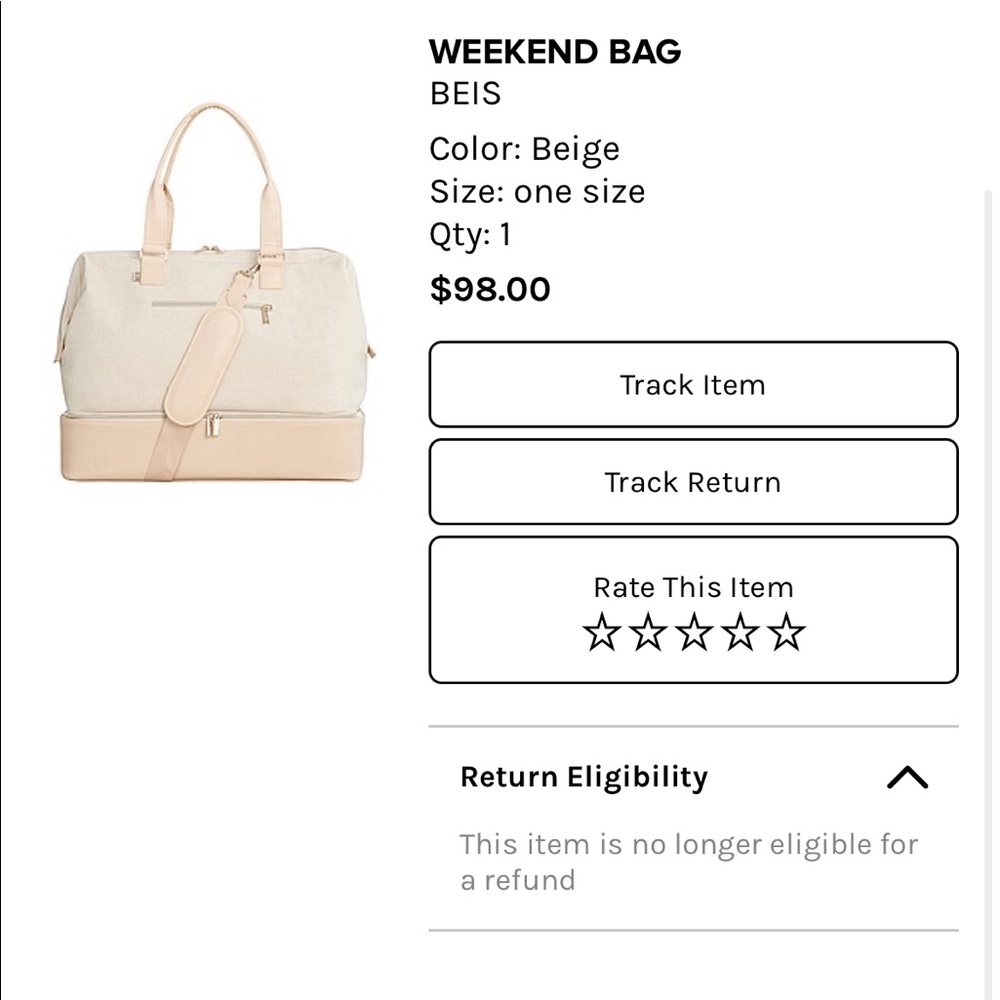Click the second rating star

648,633
